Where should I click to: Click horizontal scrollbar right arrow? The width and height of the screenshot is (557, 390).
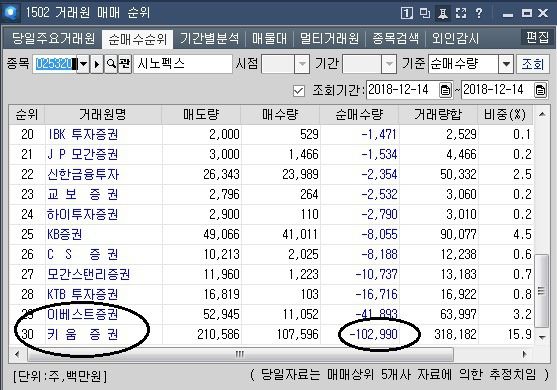click(x=524, y=354)
